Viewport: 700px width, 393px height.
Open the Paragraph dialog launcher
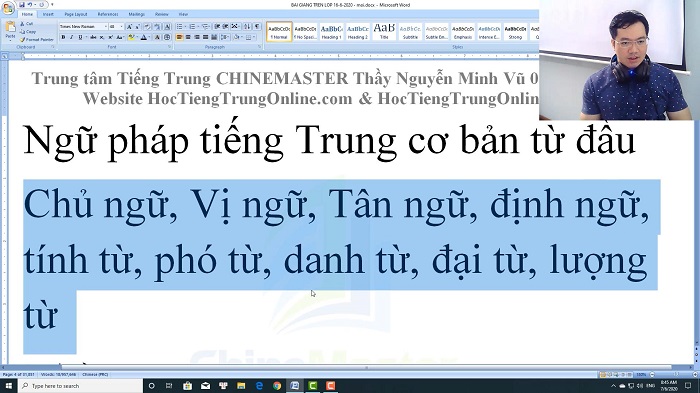click(260, 46)
